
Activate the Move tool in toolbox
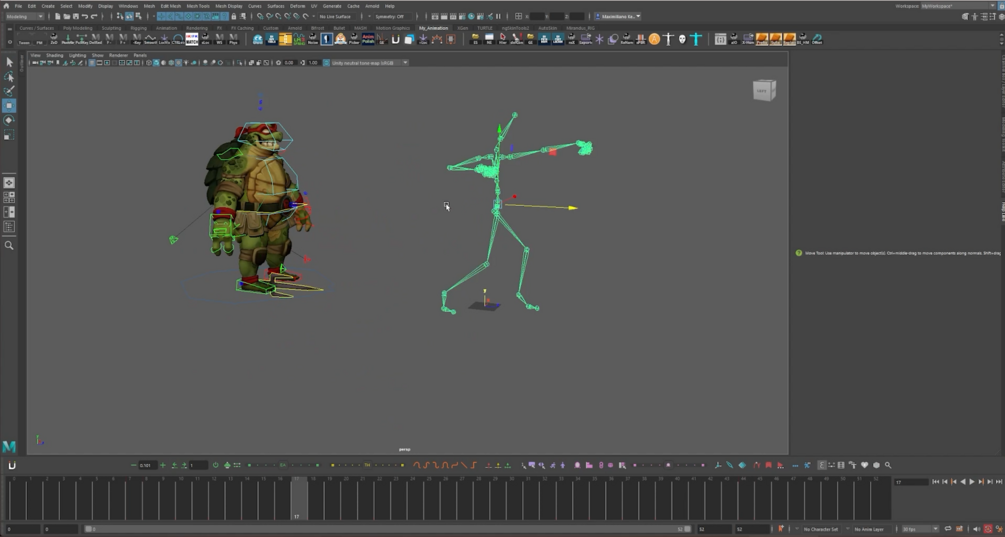[x=9, y=105]
